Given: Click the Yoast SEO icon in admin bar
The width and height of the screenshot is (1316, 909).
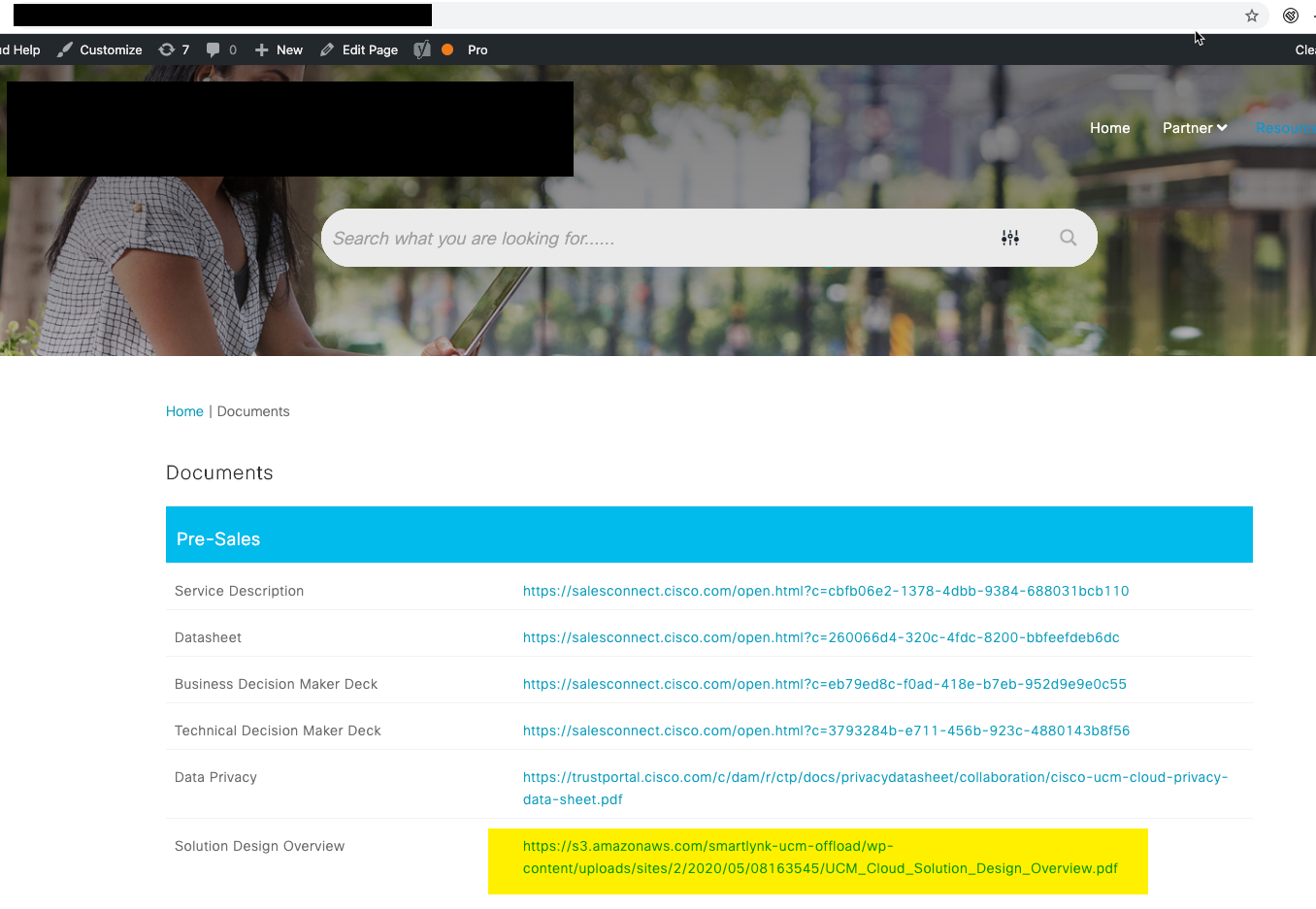Looking at the screenshot, I should [x=422, y=49].
